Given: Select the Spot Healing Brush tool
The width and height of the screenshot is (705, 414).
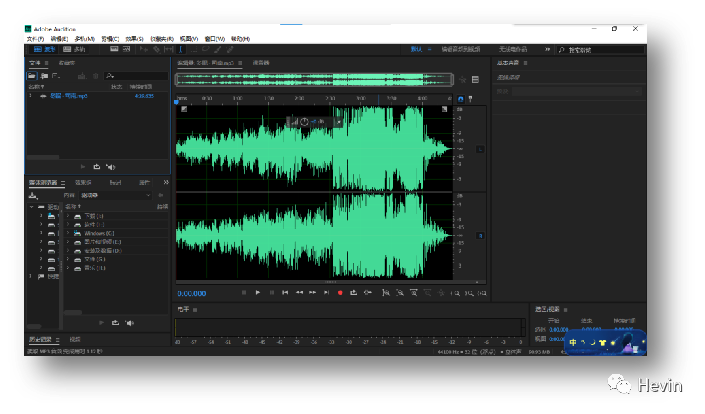Looking at the screenshot, I should click(x=230, y=49).
